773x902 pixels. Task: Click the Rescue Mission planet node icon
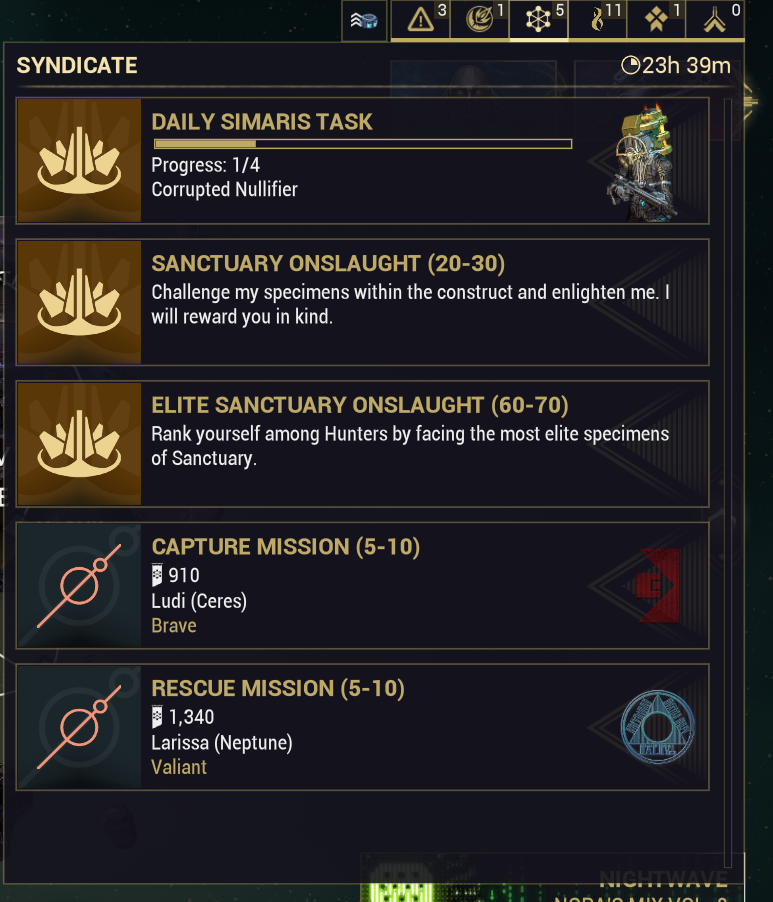tap(80, 727)
